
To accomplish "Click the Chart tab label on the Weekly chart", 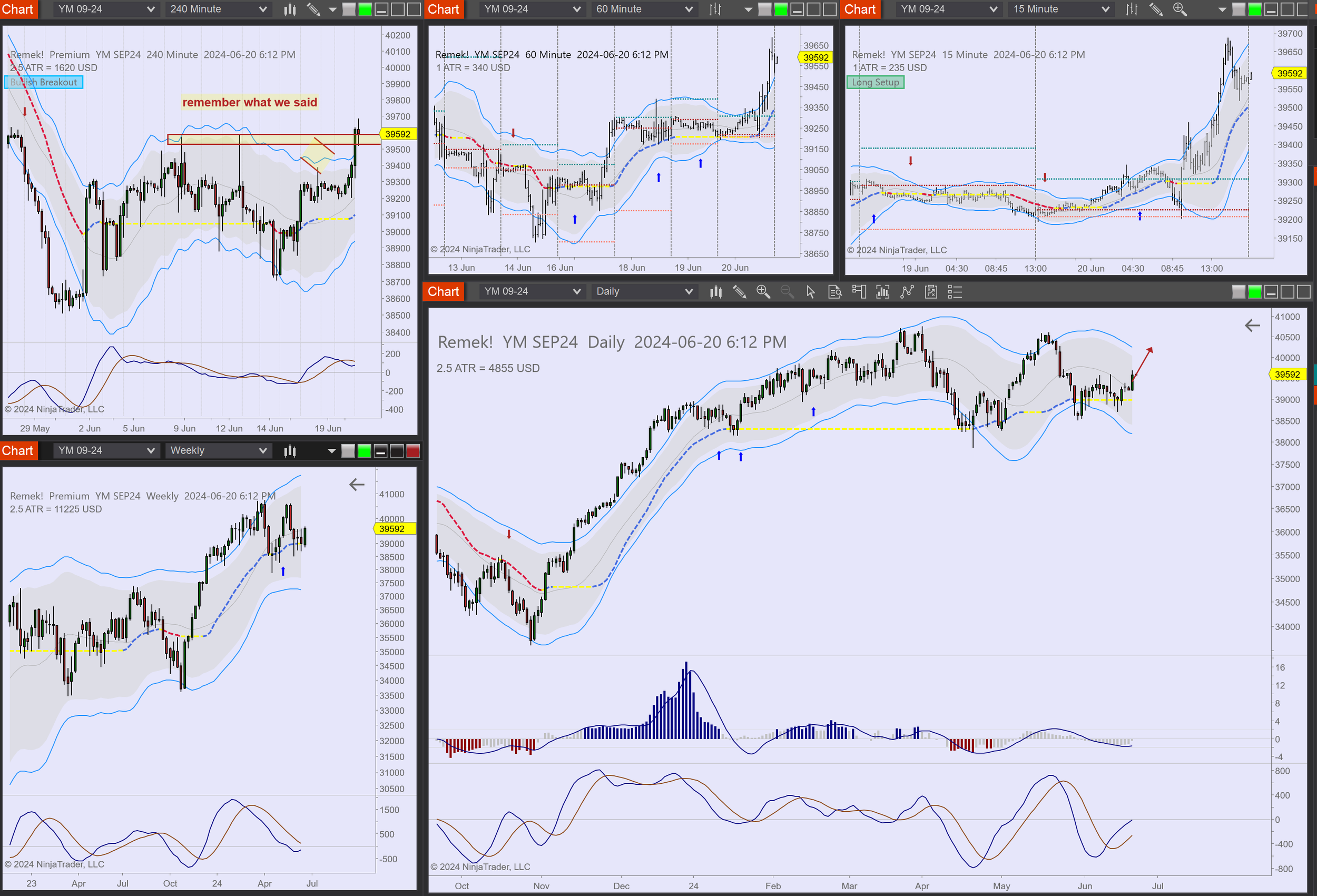I will (x=18, y=450).
